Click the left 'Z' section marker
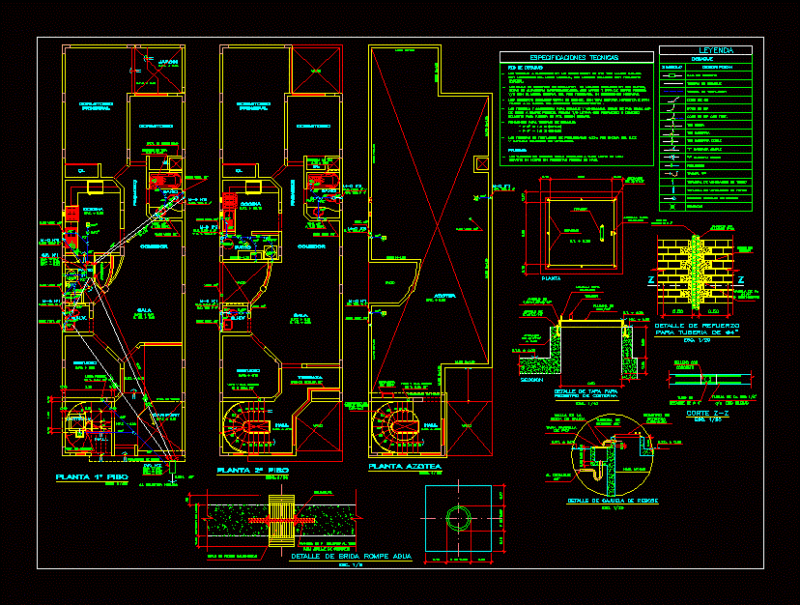Viewport: 800px width, 605px height. pyautogui.click(x=651, y=280)
